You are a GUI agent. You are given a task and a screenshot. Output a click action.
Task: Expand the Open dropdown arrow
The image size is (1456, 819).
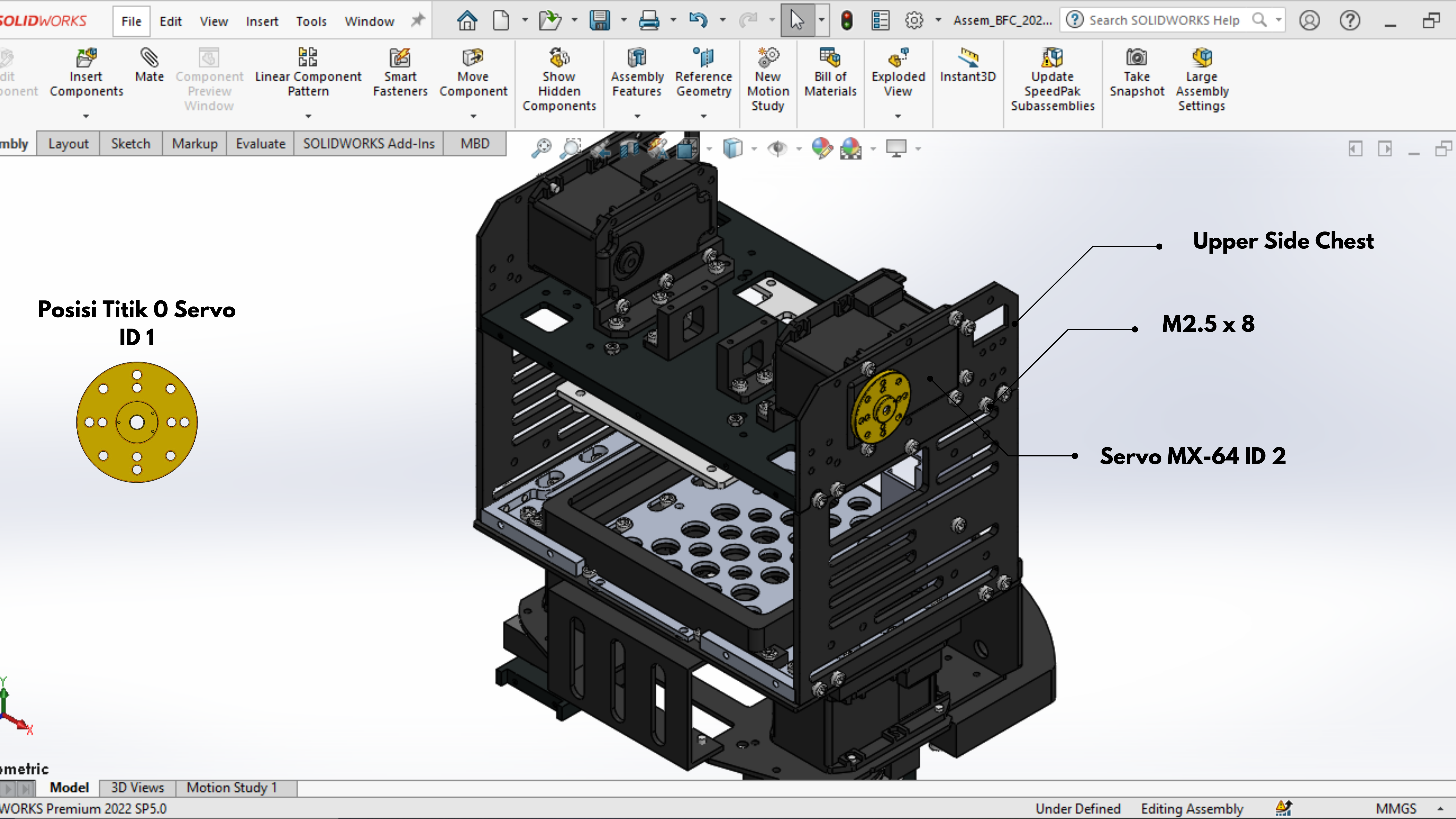coord(574,21)
